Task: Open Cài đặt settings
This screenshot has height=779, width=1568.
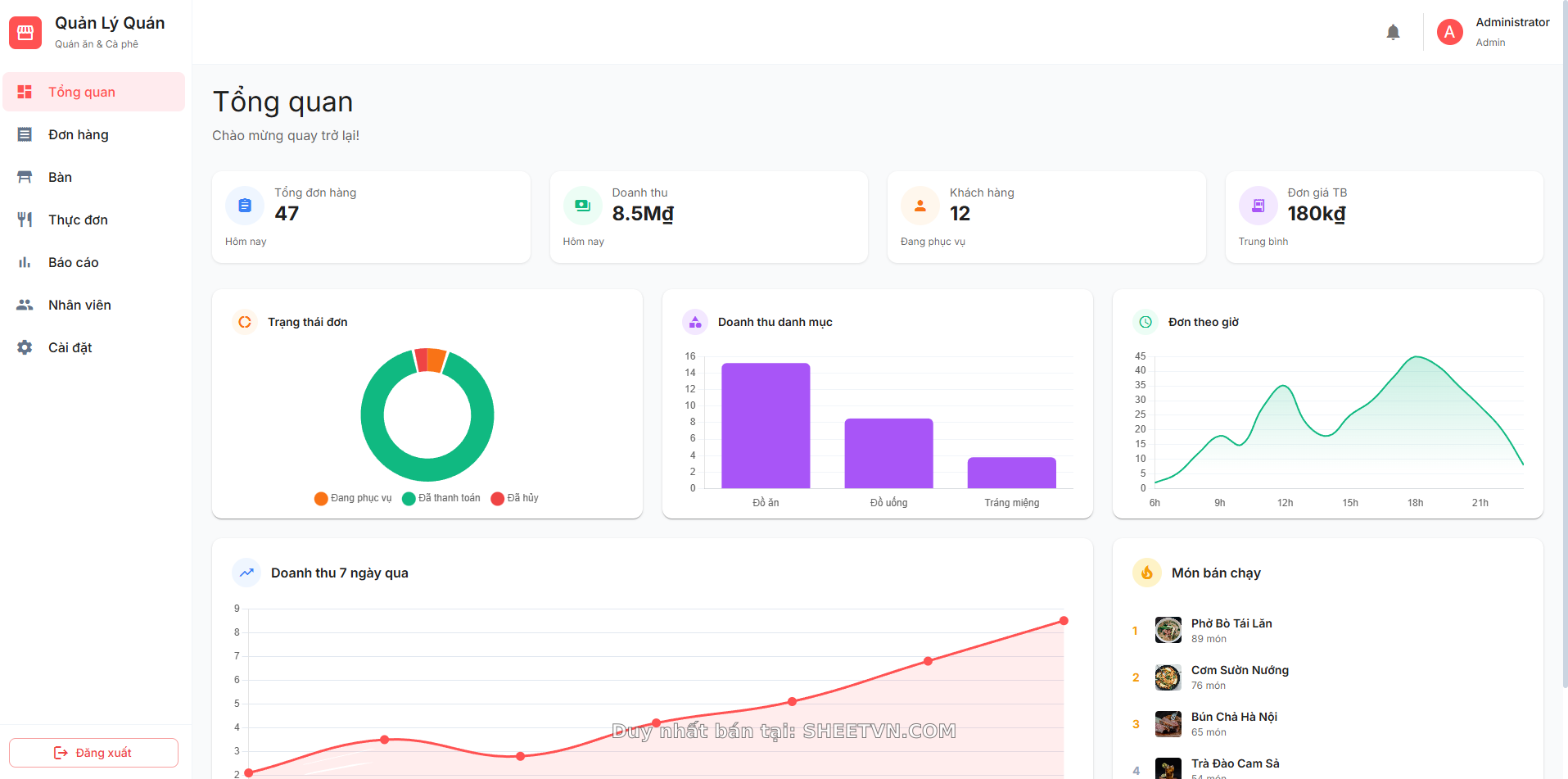Action: click(70, 347)
